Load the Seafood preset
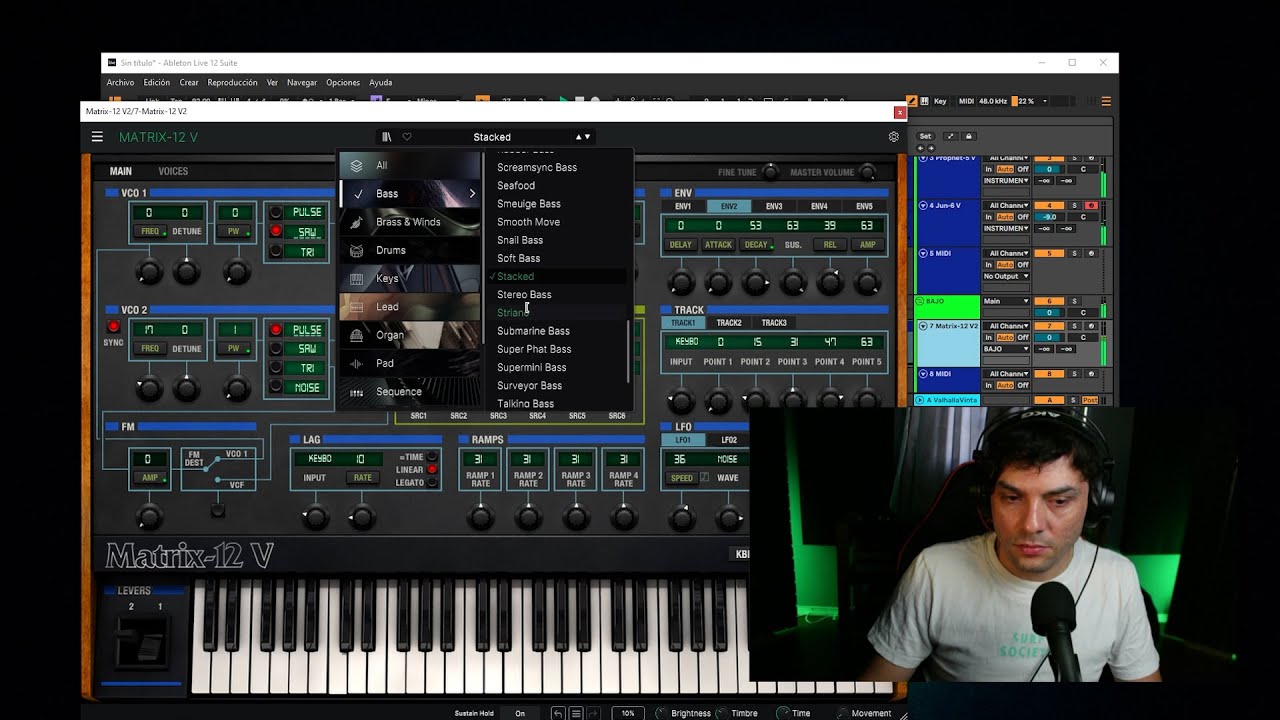This screenshot has height=720, width=1280. pos(516,185)
